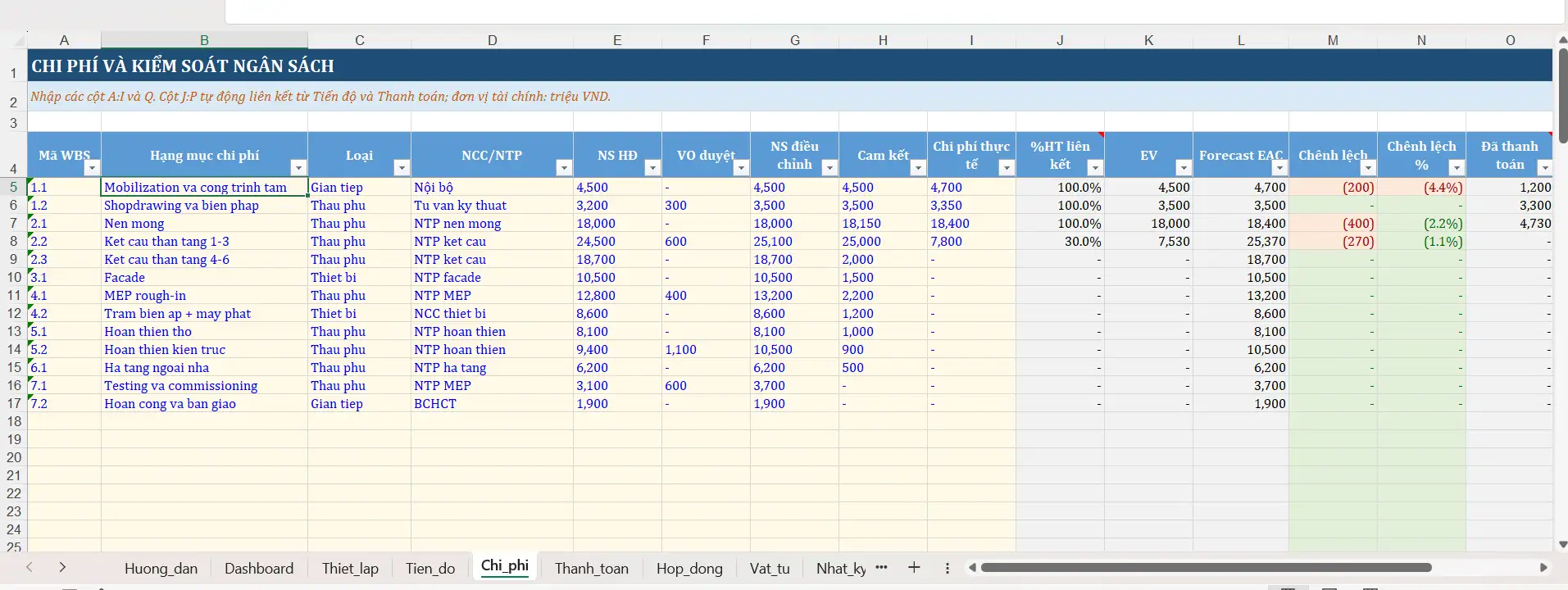Select column D header
1568x590 pixels.
[x=492, y=40]
